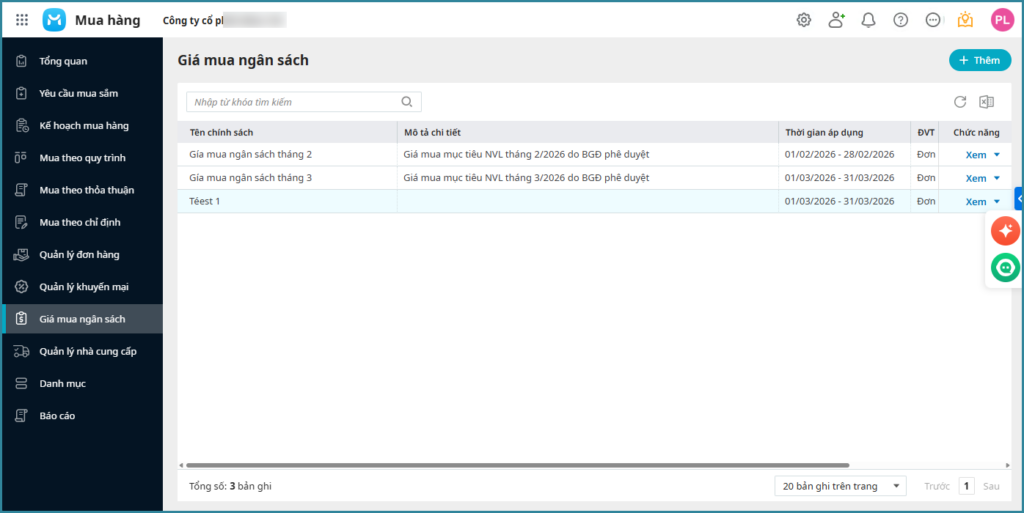Viewport: 1024px width, 513px height.
Task: Open dropdown arrow beside Xem for tháng 2 row
Action: tap(997, 155)
